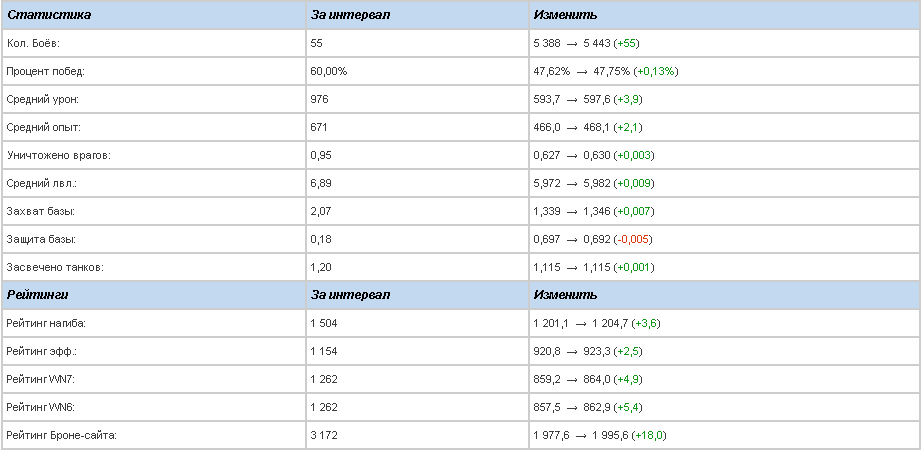Screen dimensions: 921x450
Task: Click the Засвечено танков value 1,20
Action: 321,267
